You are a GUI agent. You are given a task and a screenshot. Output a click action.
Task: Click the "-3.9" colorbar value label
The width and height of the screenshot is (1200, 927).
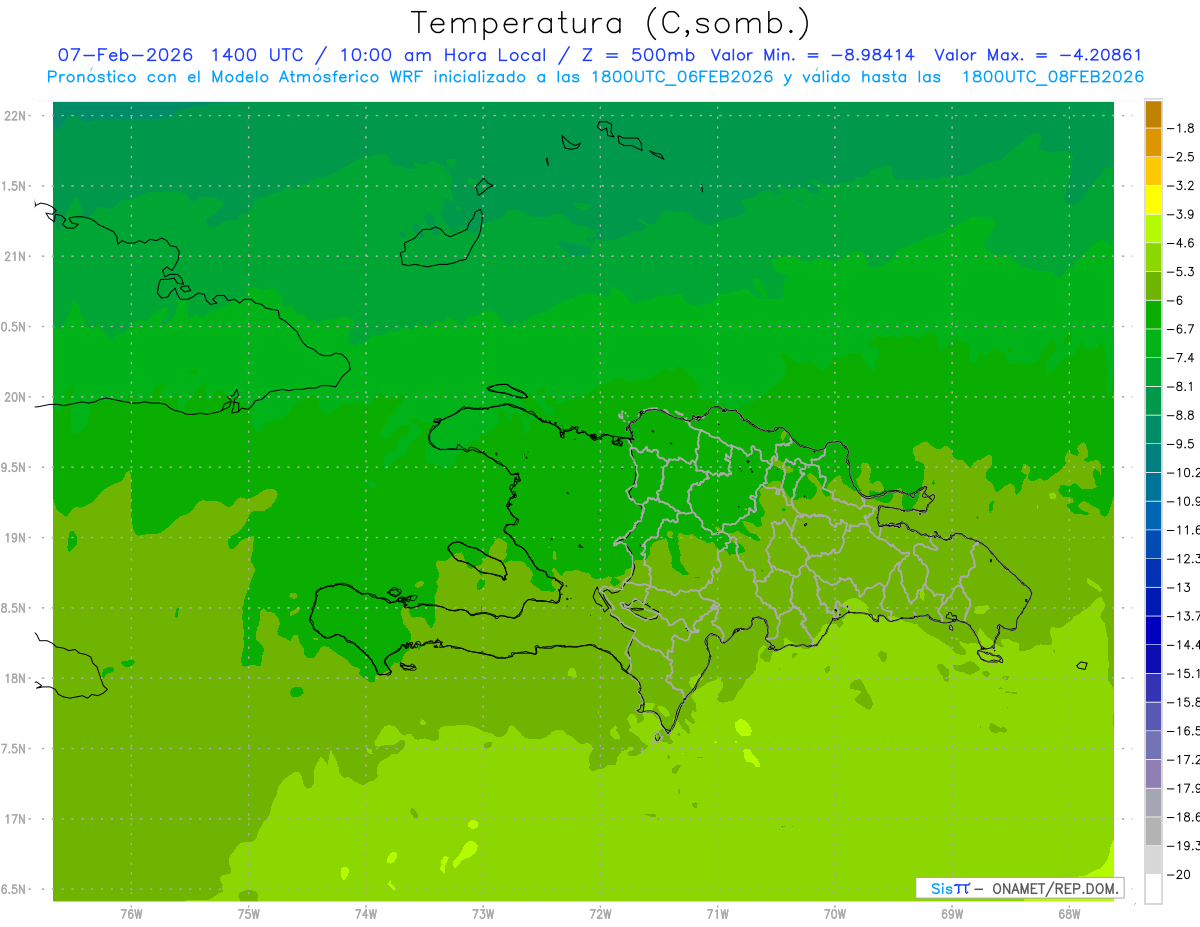point(1181,214)
